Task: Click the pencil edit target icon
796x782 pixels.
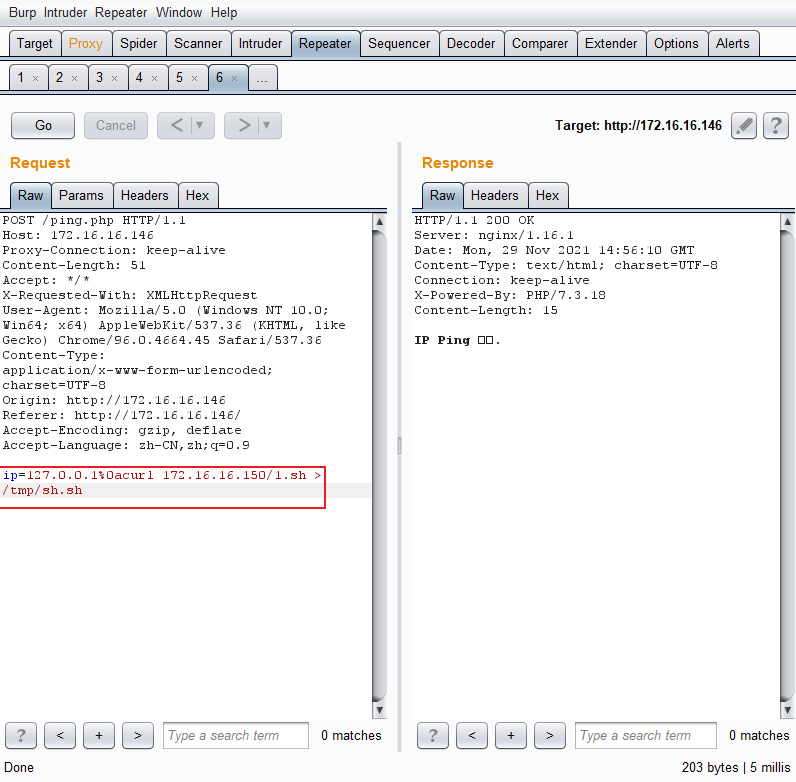Action: pyautogui.click(x=744, y=125)
